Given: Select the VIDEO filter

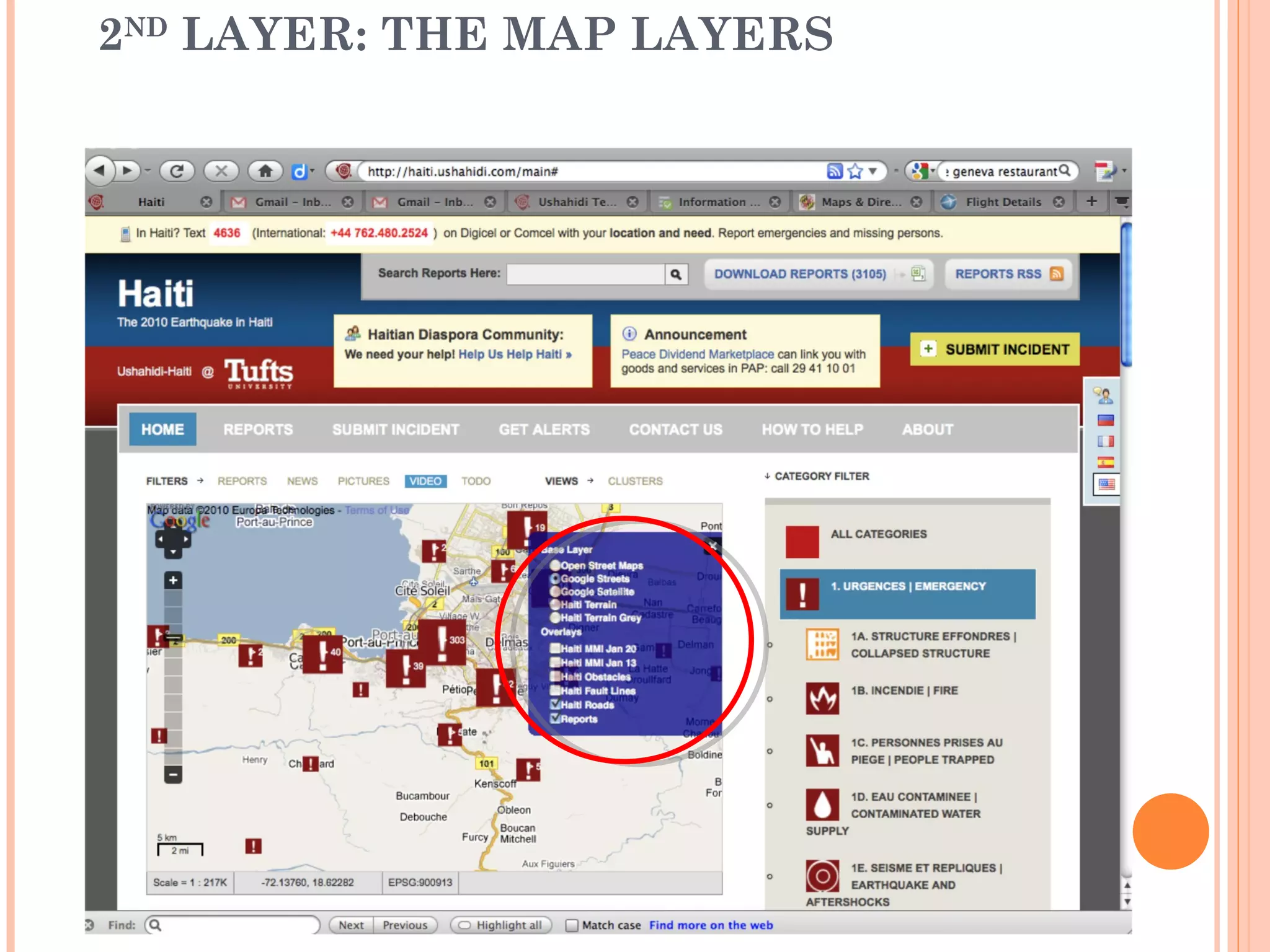Looking at the screenshot, I should click(425, 481).
